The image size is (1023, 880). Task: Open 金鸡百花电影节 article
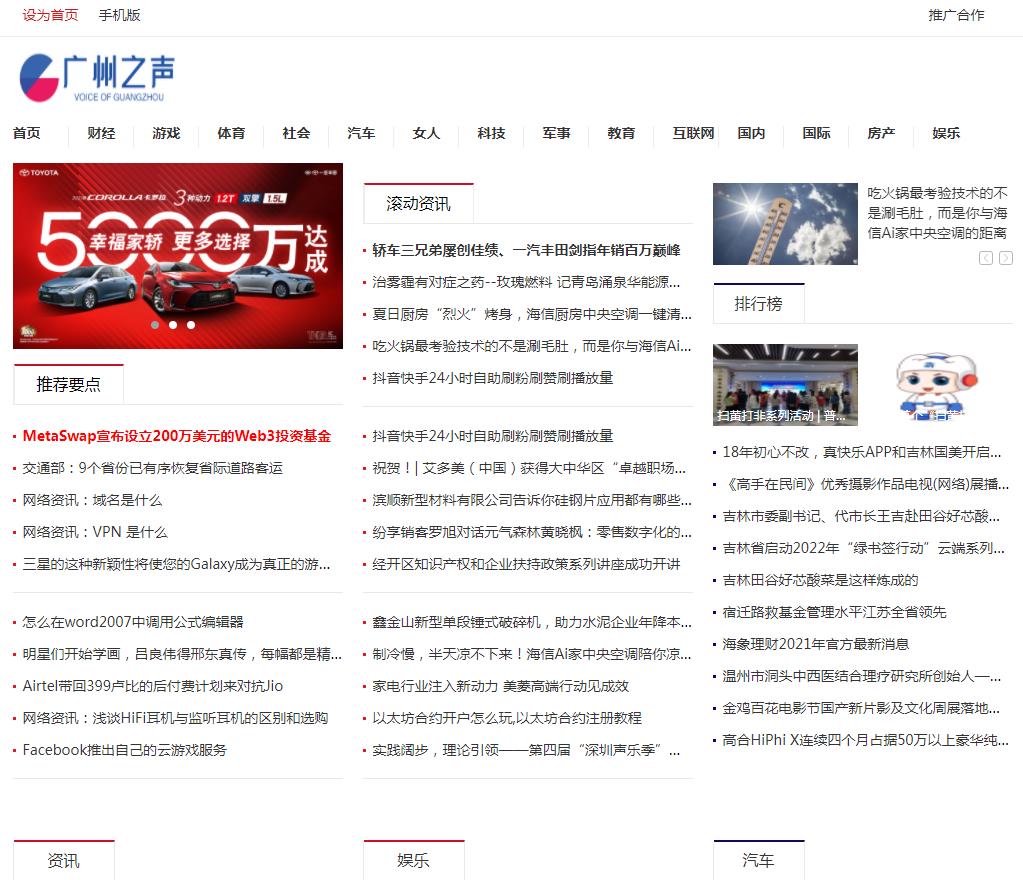861,708
